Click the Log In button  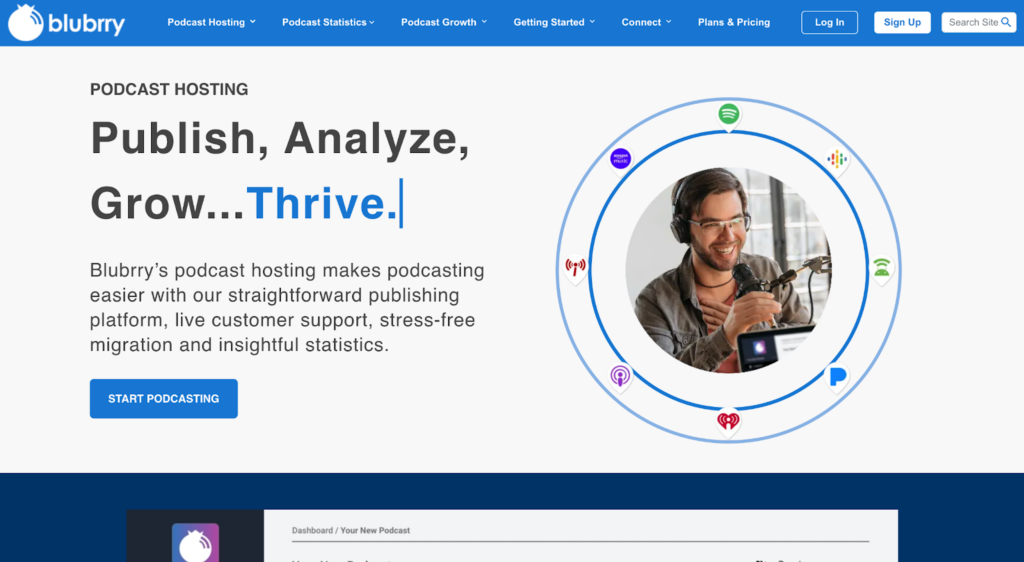[829, 22]
